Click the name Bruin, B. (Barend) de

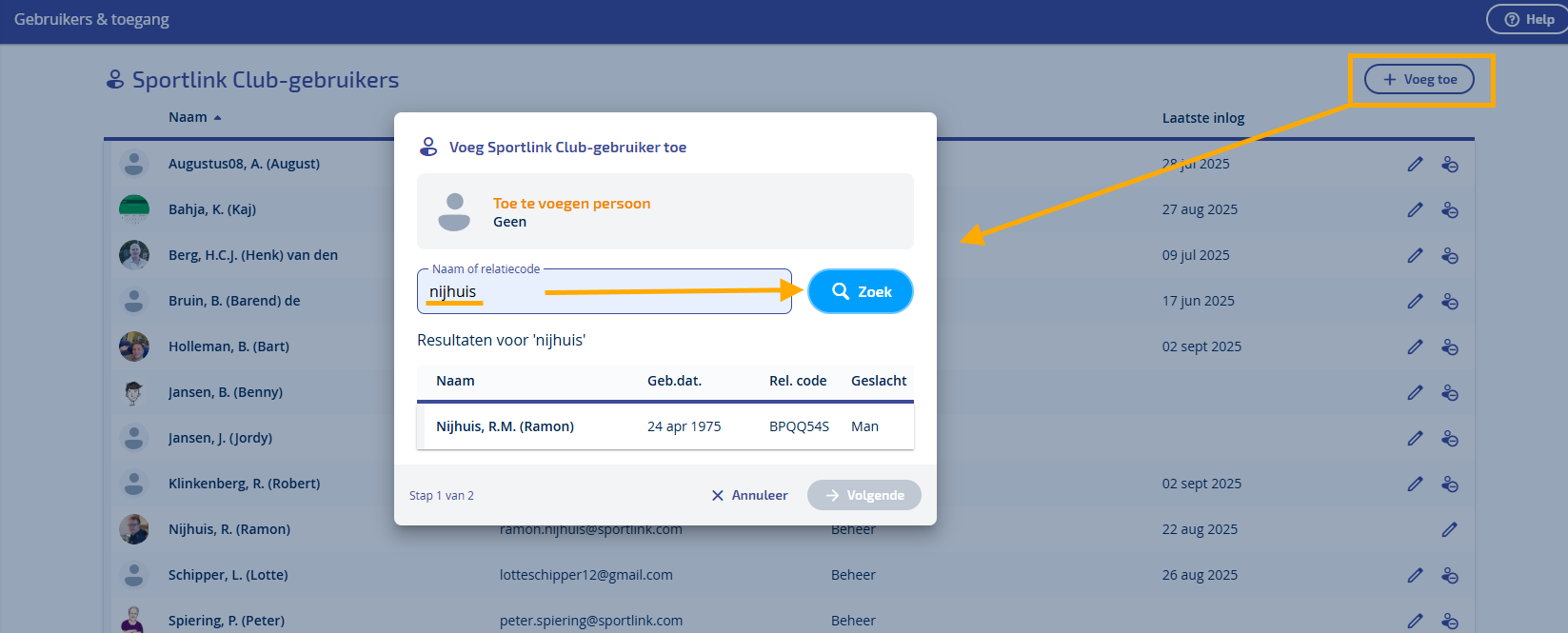coord(234,301)
